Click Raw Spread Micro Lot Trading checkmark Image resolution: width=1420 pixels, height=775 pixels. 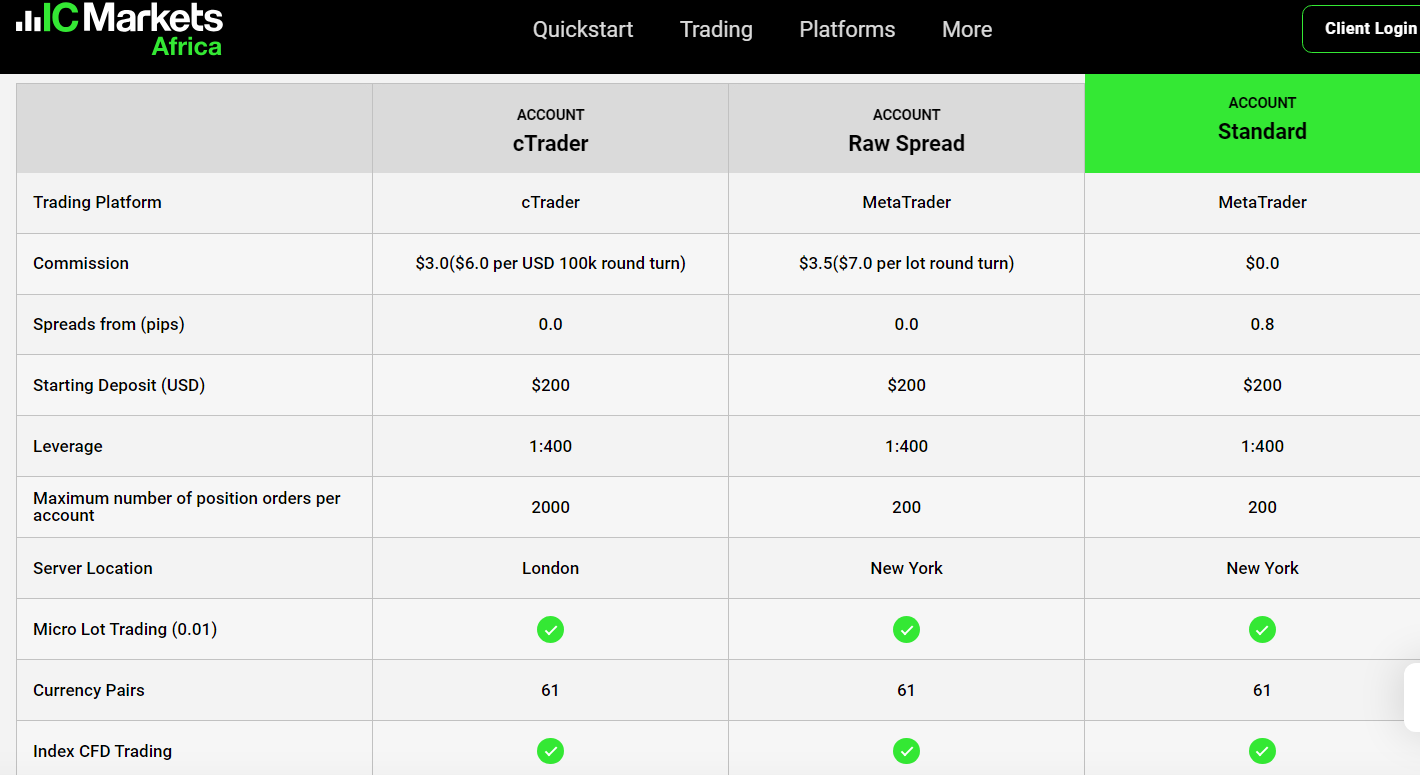point(906,629)
